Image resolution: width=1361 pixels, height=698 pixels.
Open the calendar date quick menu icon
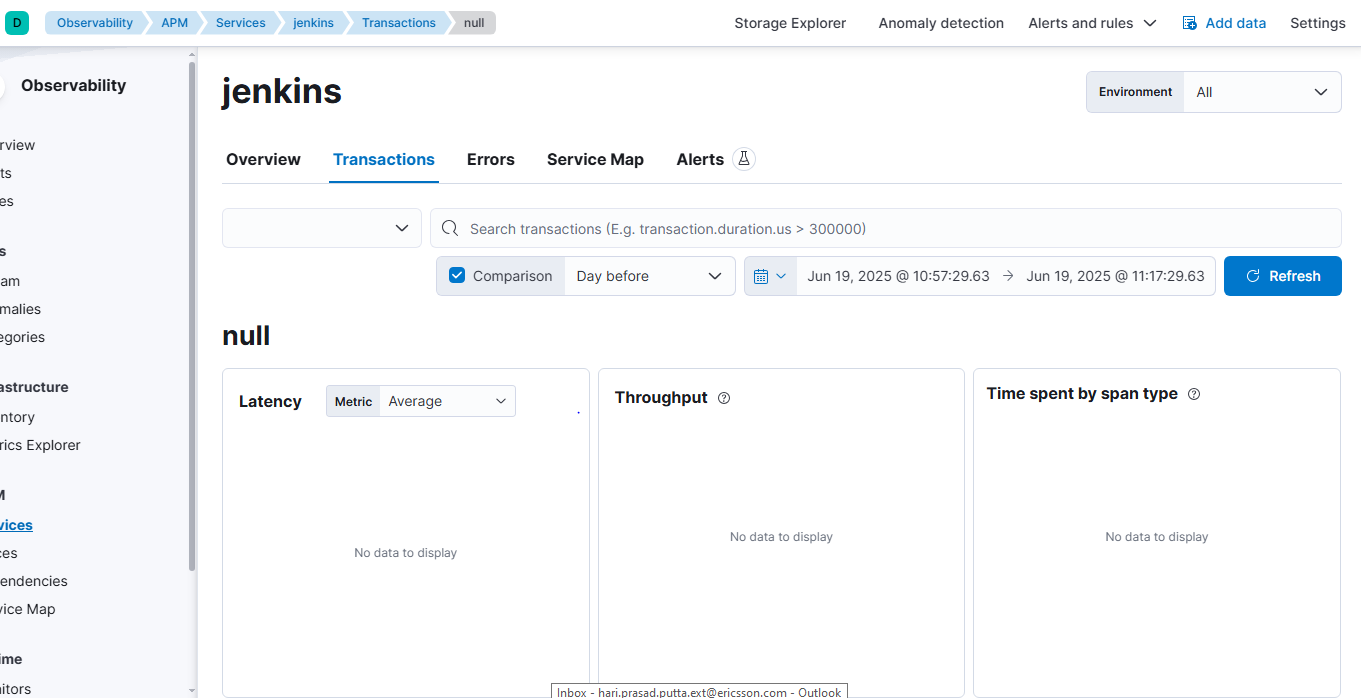pos(770,276)
